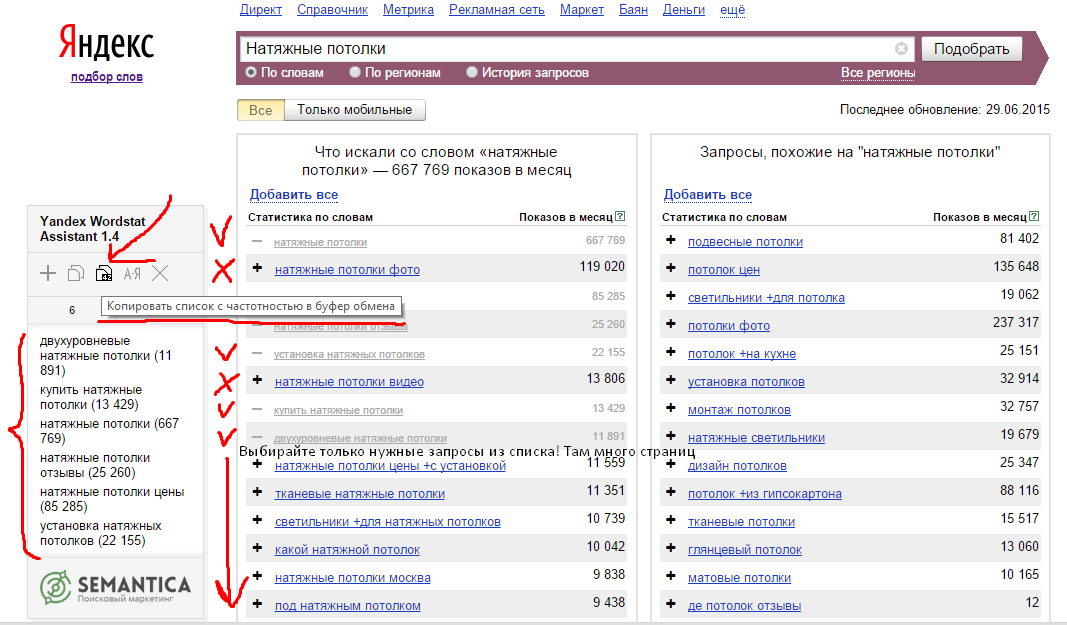Add 'дизайн потолков' via plus icon

coord(671,464)
